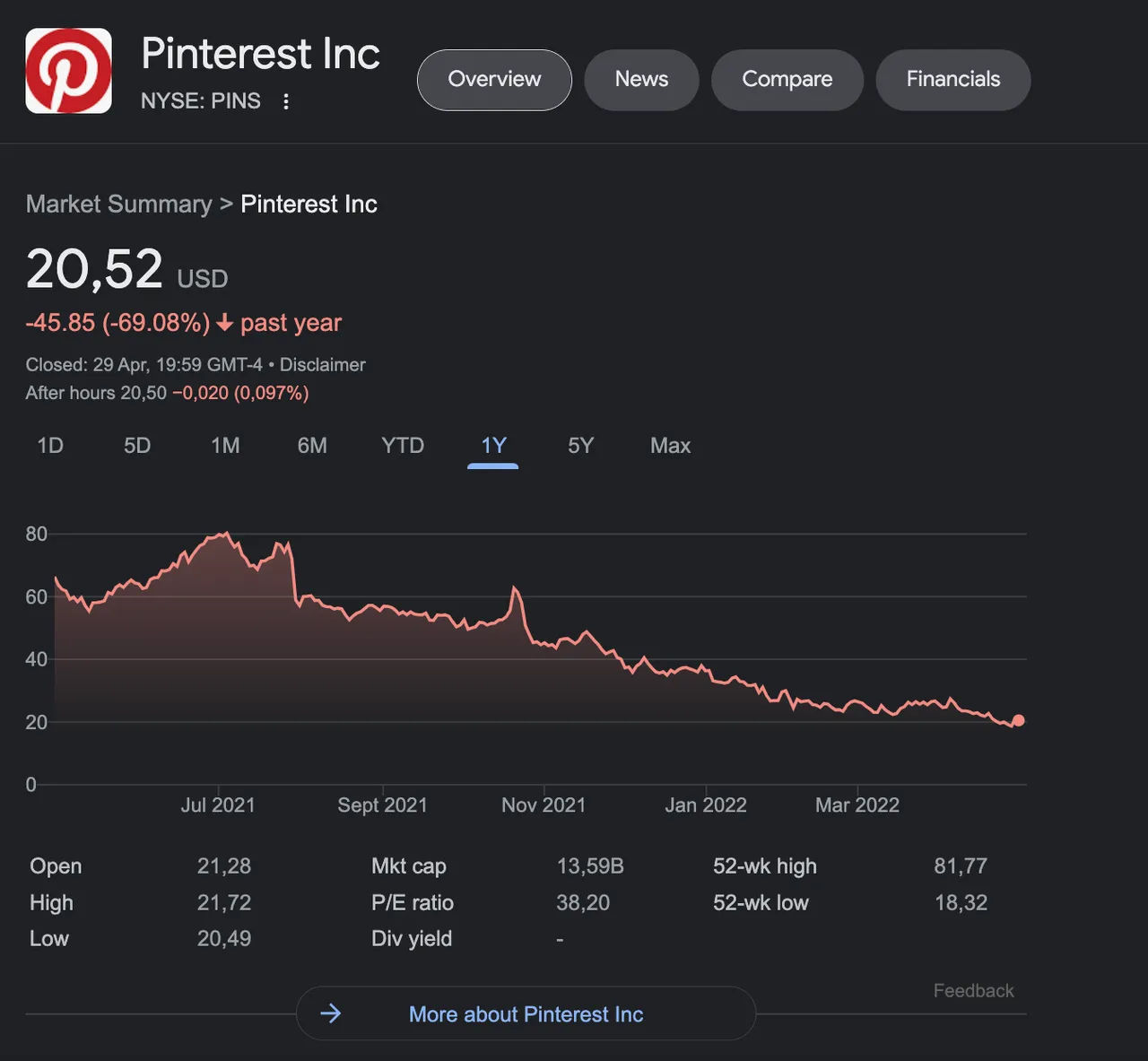Click the -45.85 (-69.08%) change text
The image size is (1148, 1061).
(x=117, y=323)
